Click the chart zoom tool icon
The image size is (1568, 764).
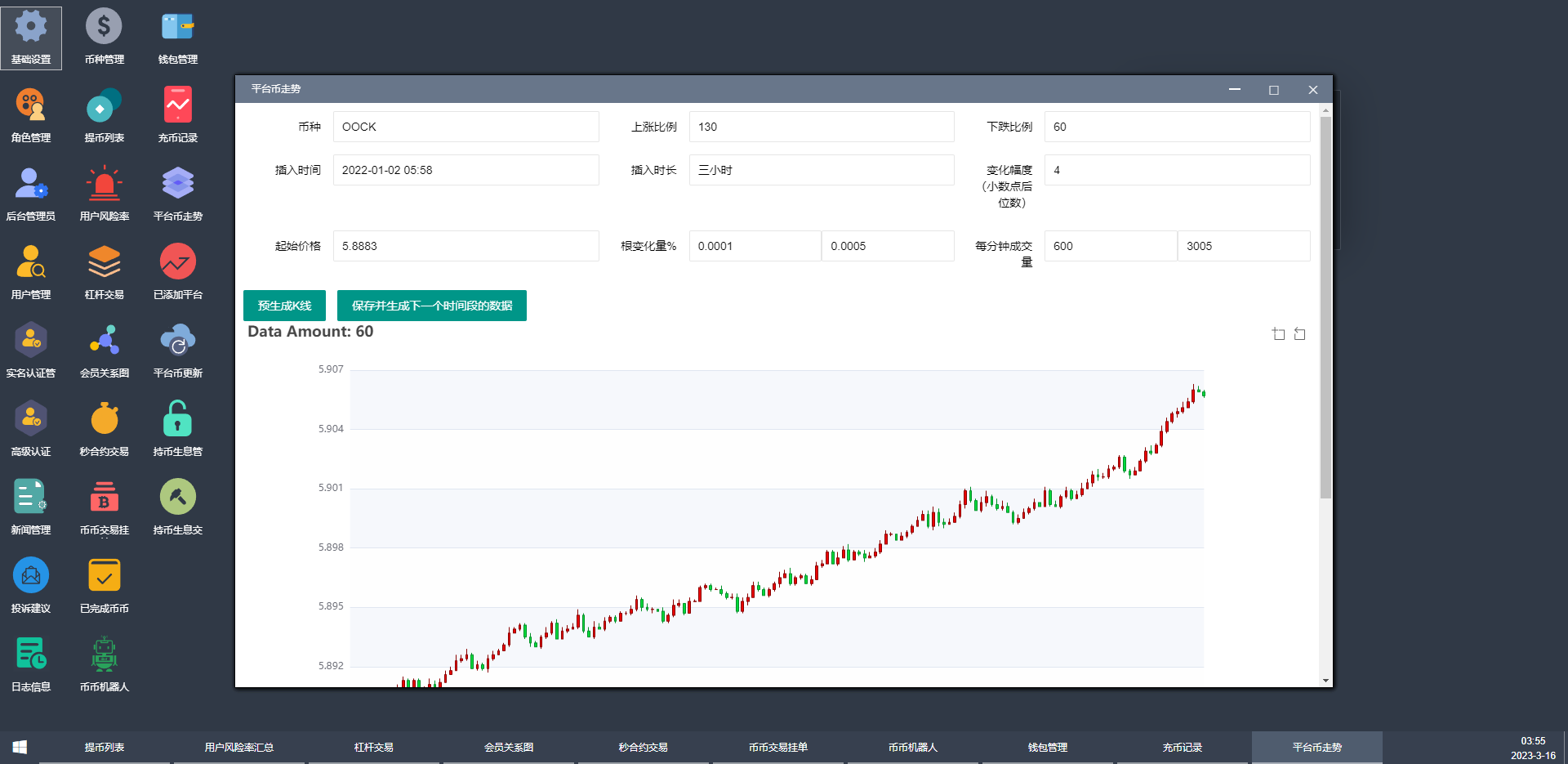point(1279,334)
